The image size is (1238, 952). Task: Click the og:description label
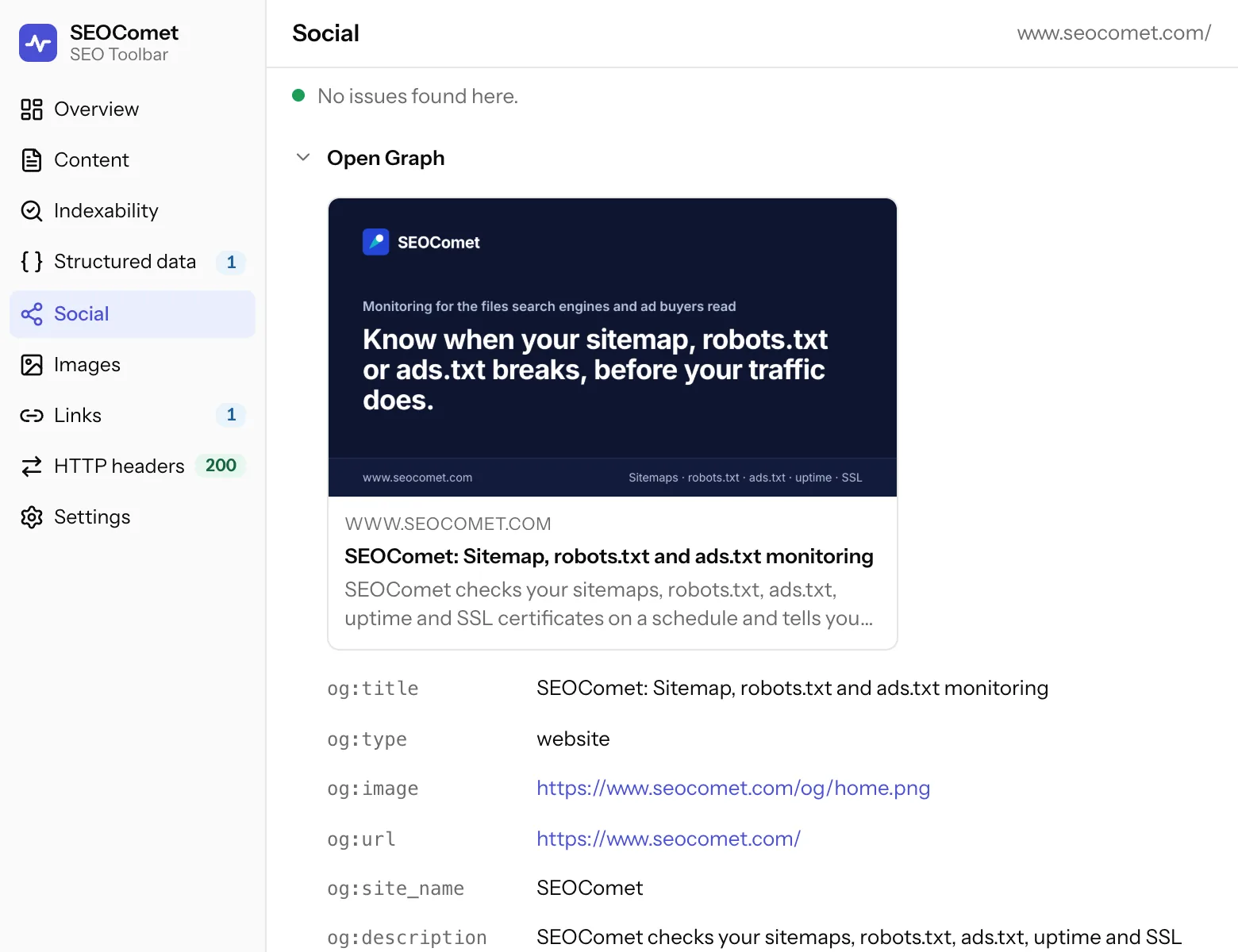pos(407,938)
